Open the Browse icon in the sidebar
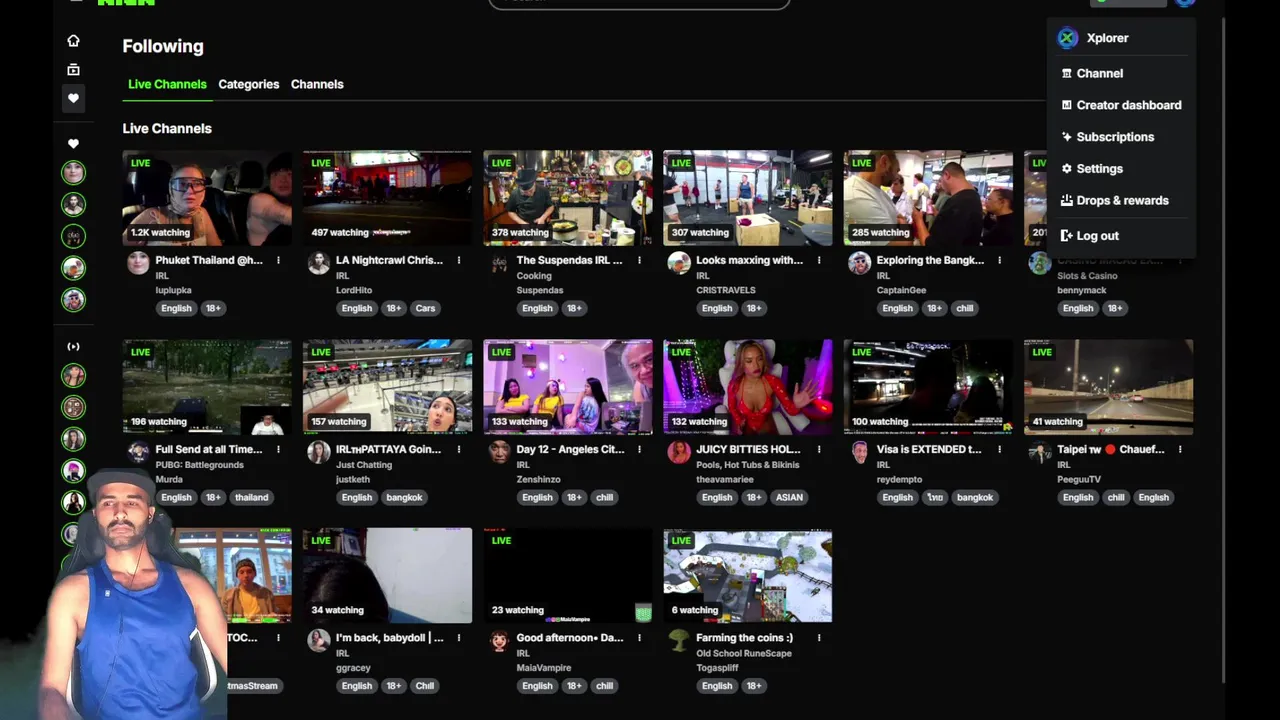Image resolution: width=1280 pixels, height=720 pixels. coord(73,69)
